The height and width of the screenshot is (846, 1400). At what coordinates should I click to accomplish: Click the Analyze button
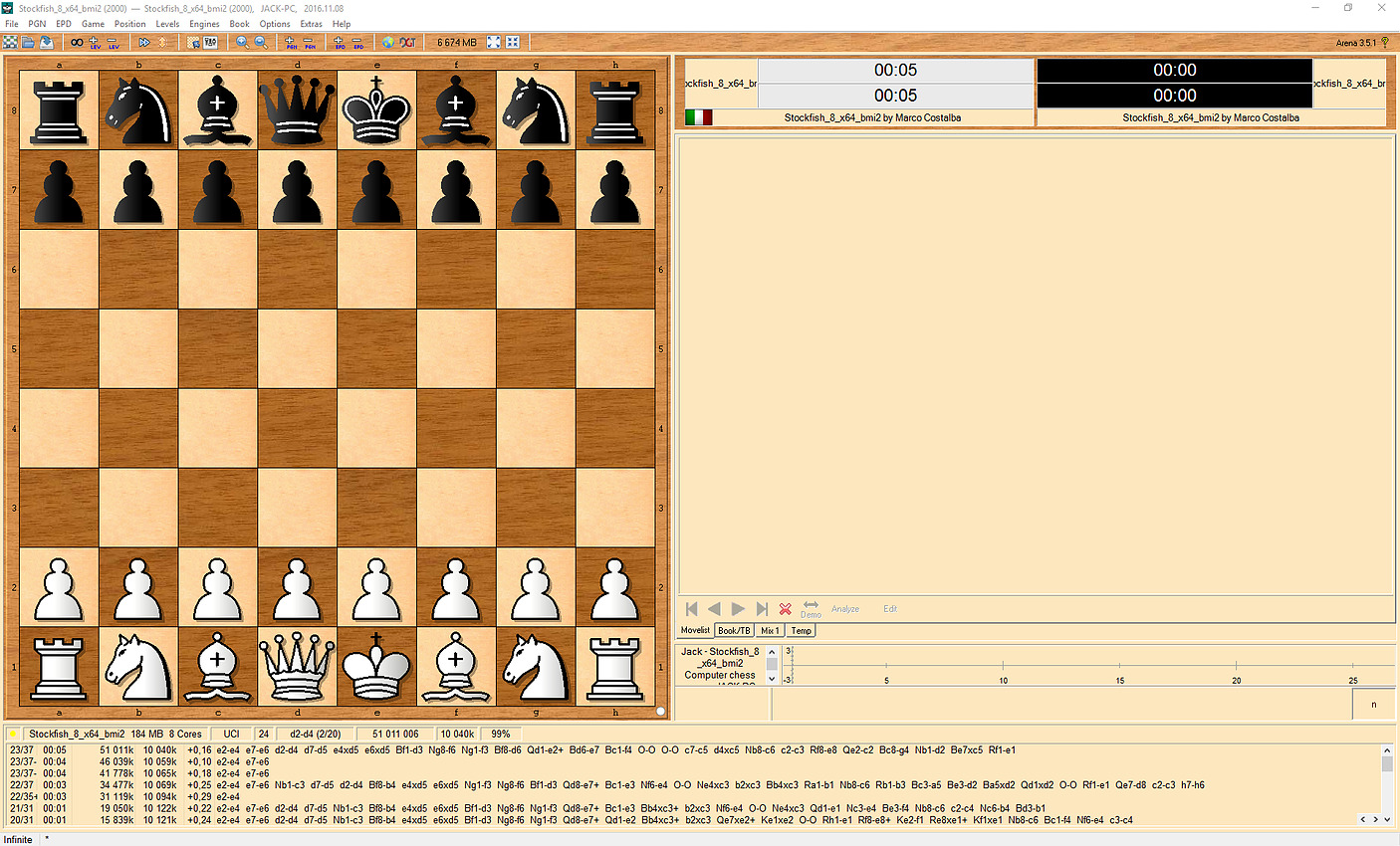pyautogui.click(x=845, y=609)
